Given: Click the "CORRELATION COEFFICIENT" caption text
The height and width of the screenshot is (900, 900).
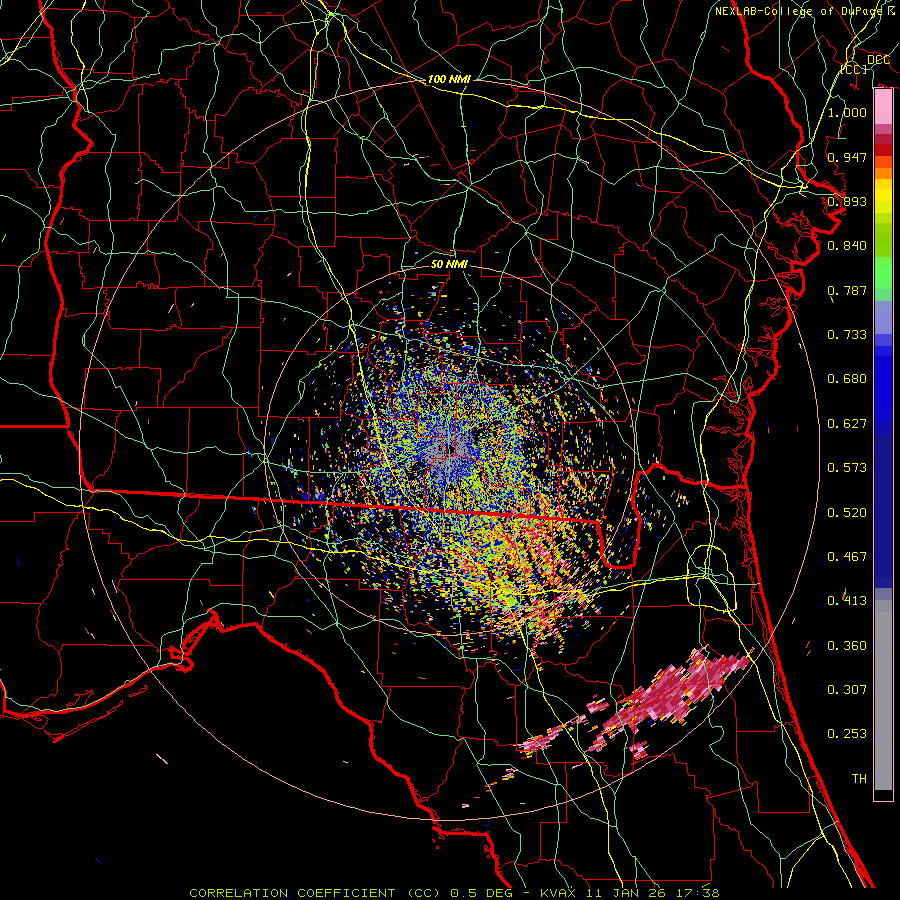Looking at the screenshot, I should [293, 893].
